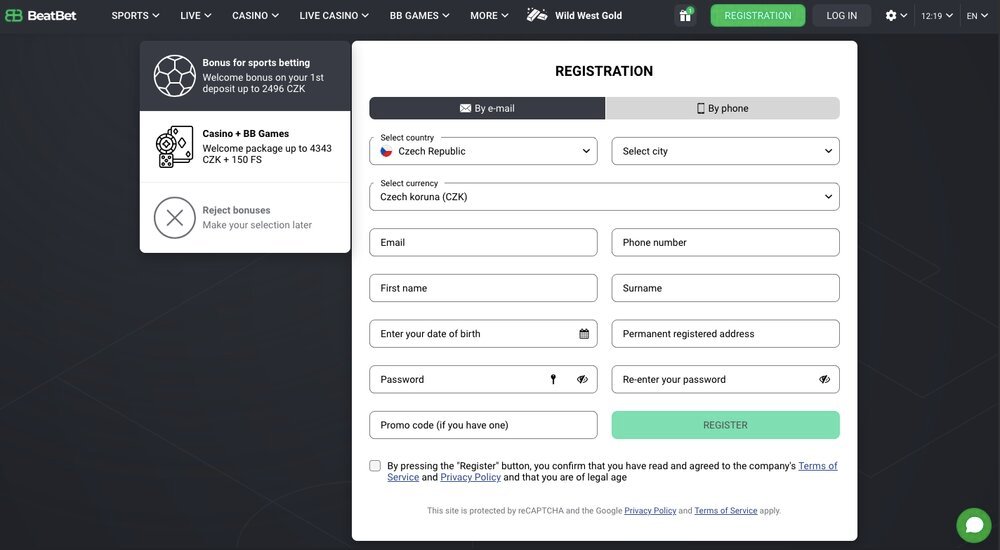Focus the Re-enter your password field
The height and width of the screenshot is (550, 1000).
pyautogui.click(x=726, y=380)
